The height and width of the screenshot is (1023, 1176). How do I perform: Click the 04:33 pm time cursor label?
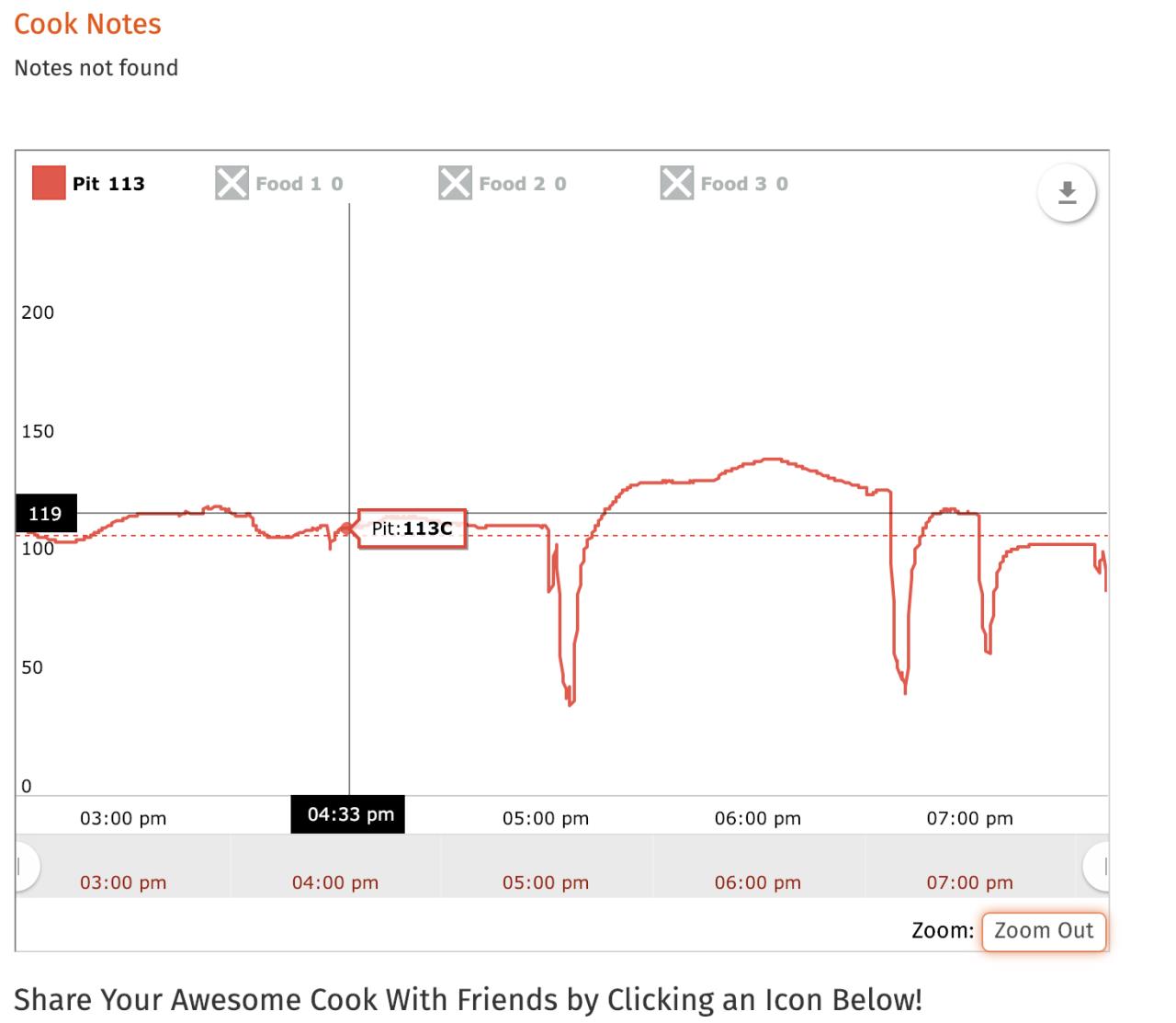click(x=348, y=814)
